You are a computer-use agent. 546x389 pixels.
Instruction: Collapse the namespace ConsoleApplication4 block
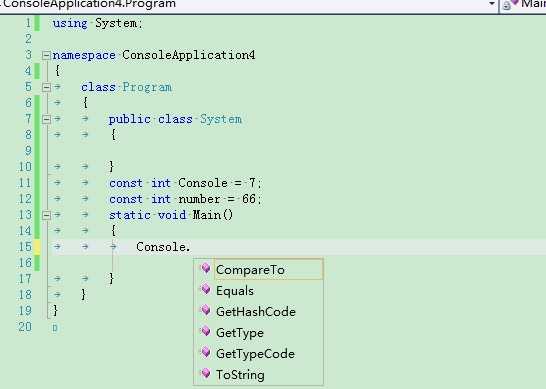[46, 55]
